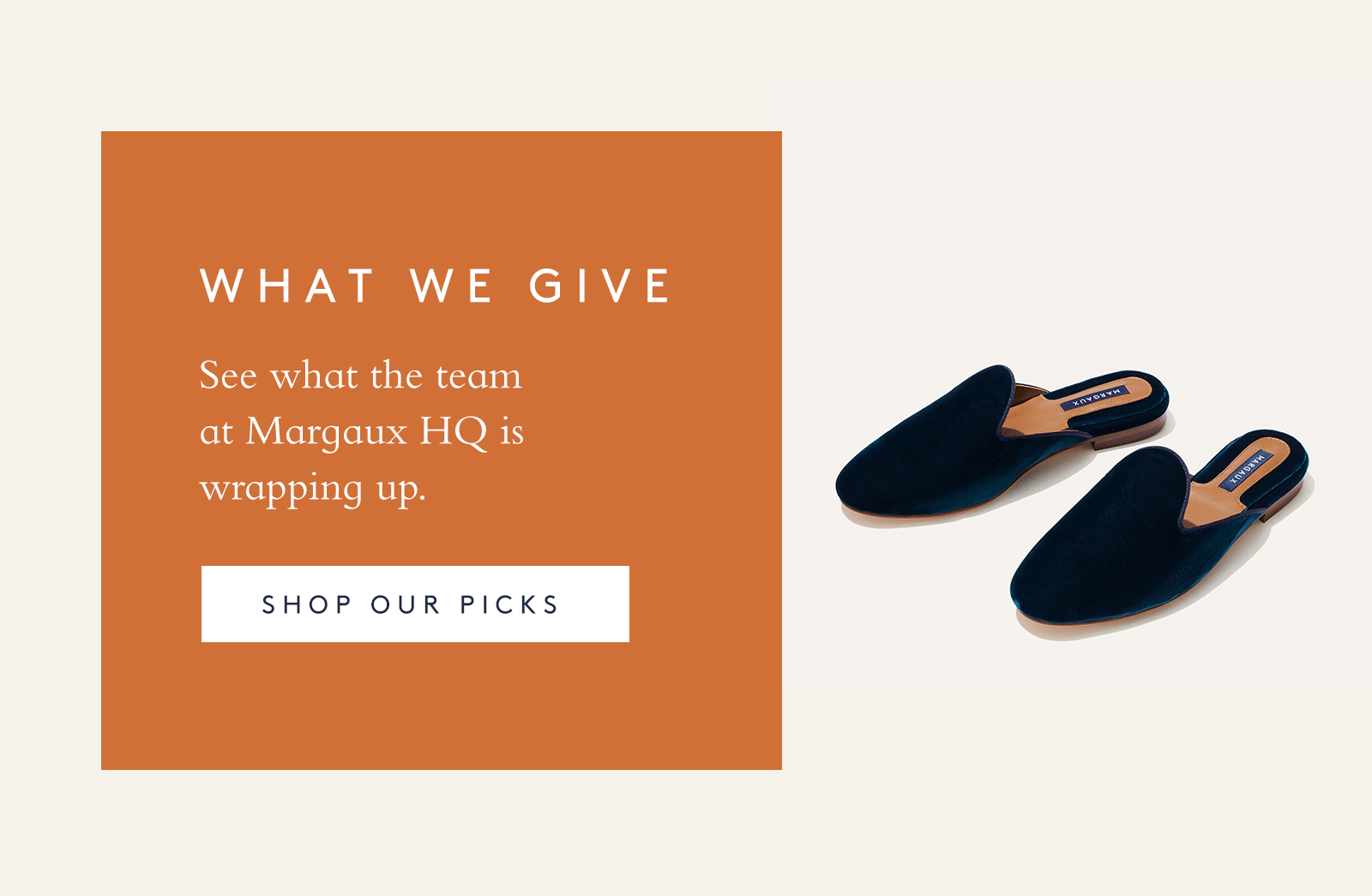
Task: Open the right navy velvet mule image
Action: (x=1162, y=533)
